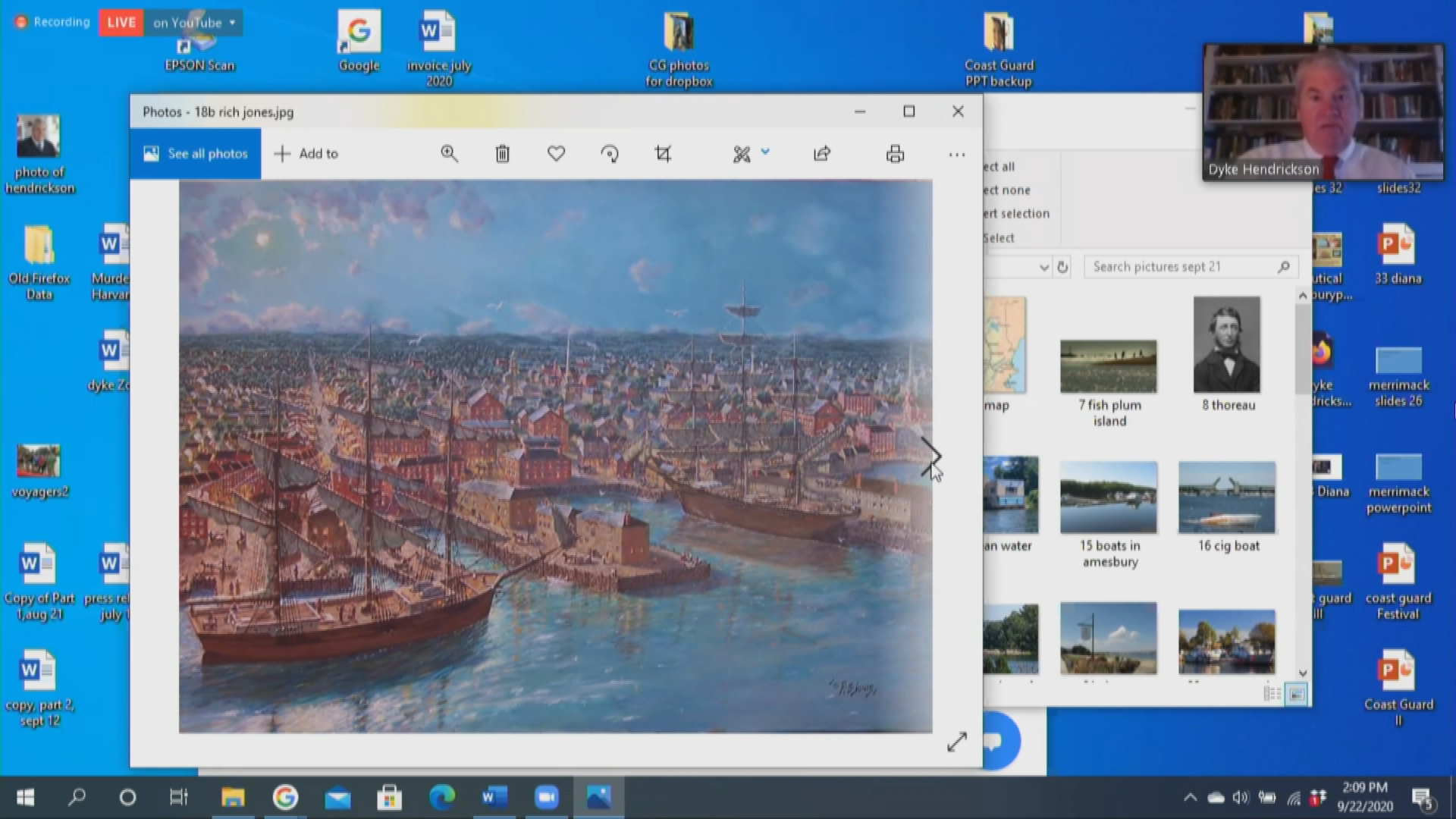
Task: Click Select all in File Explorer ribbon
Action: 1000,167
